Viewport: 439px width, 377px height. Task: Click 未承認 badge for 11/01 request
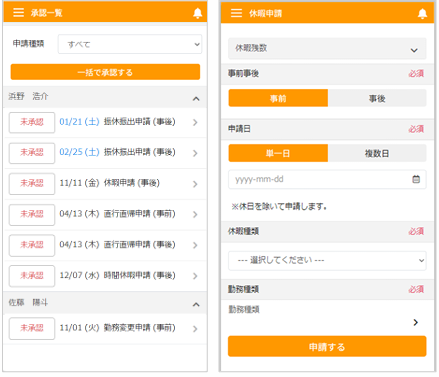pos(32,328)
